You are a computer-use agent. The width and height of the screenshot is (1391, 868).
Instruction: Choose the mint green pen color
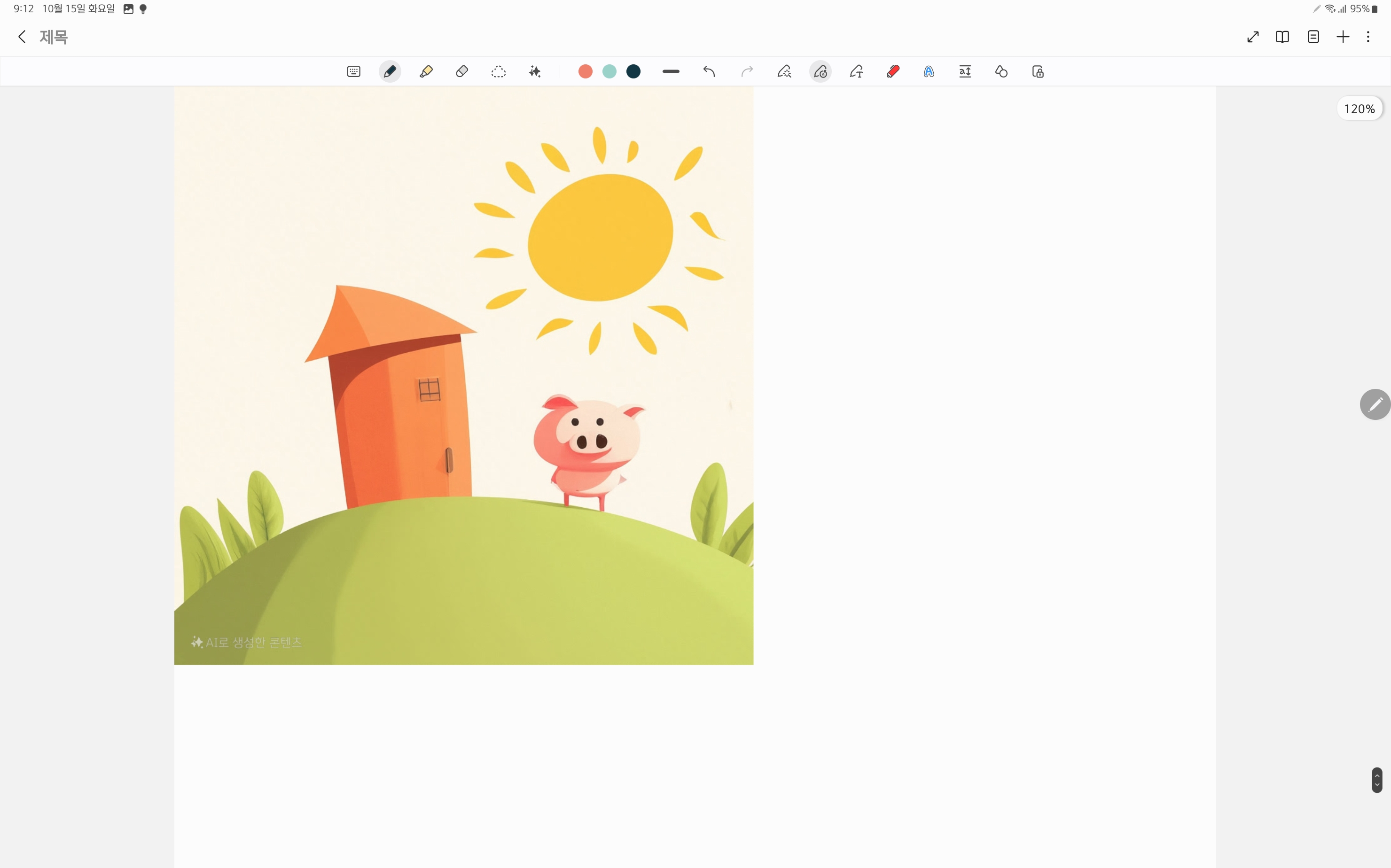pyautogui.click(x=610, y=72)
